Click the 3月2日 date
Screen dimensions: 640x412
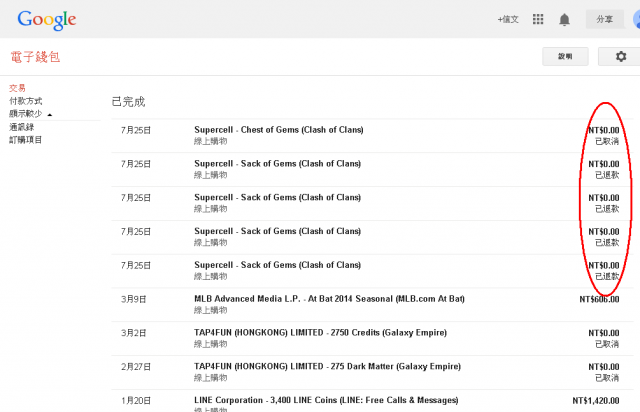(133, 333)
